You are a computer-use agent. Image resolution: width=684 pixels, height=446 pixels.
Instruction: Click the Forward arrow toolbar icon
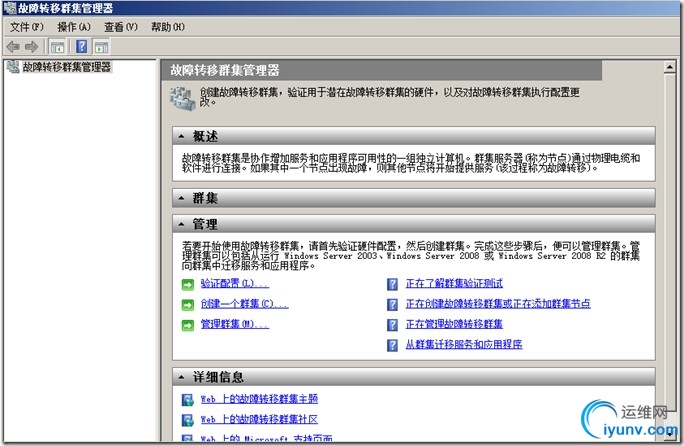click(31, 46)
